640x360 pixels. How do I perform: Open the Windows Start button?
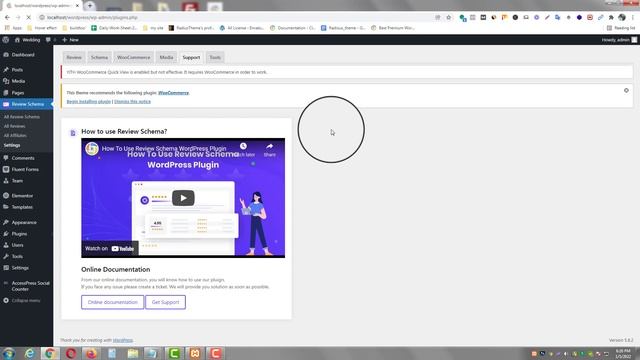coord(9,353)
